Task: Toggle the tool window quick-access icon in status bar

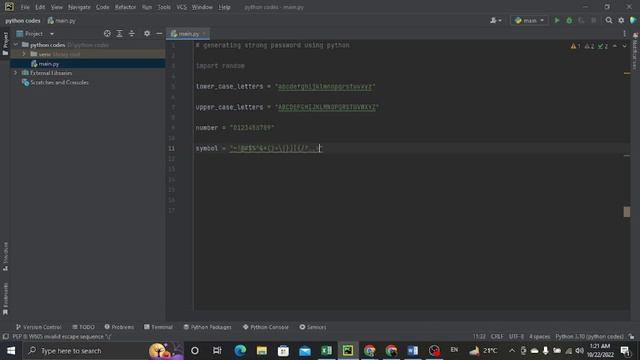Action: click(5, 337)
